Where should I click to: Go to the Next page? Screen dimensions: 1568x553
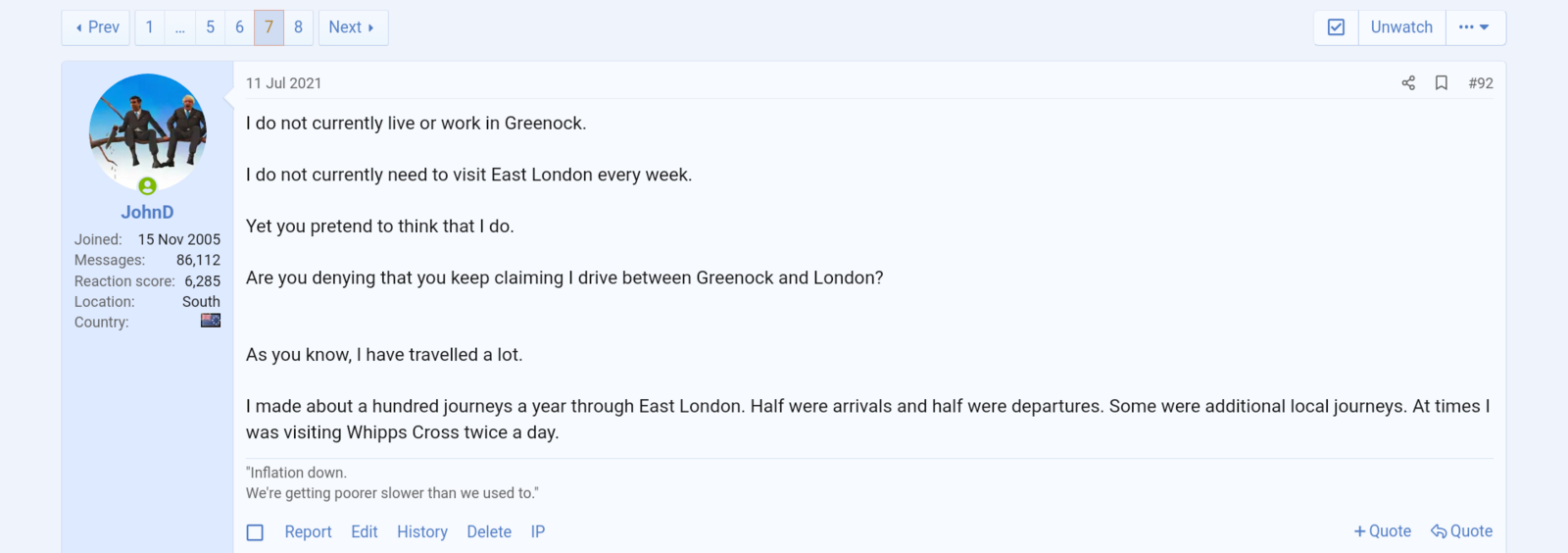(x=352, y=27)
